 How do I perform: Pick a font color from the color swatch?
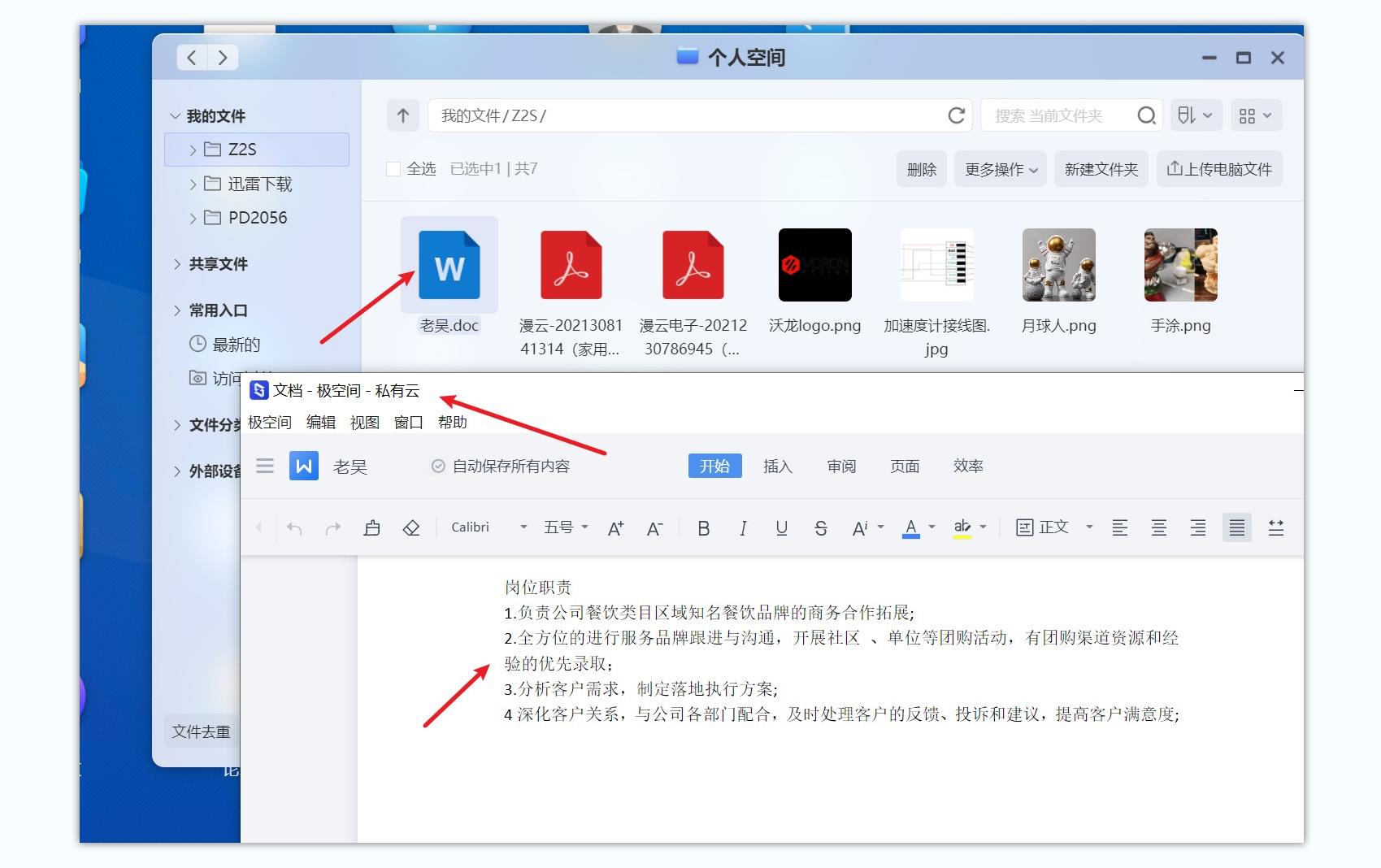click(910, 527)
